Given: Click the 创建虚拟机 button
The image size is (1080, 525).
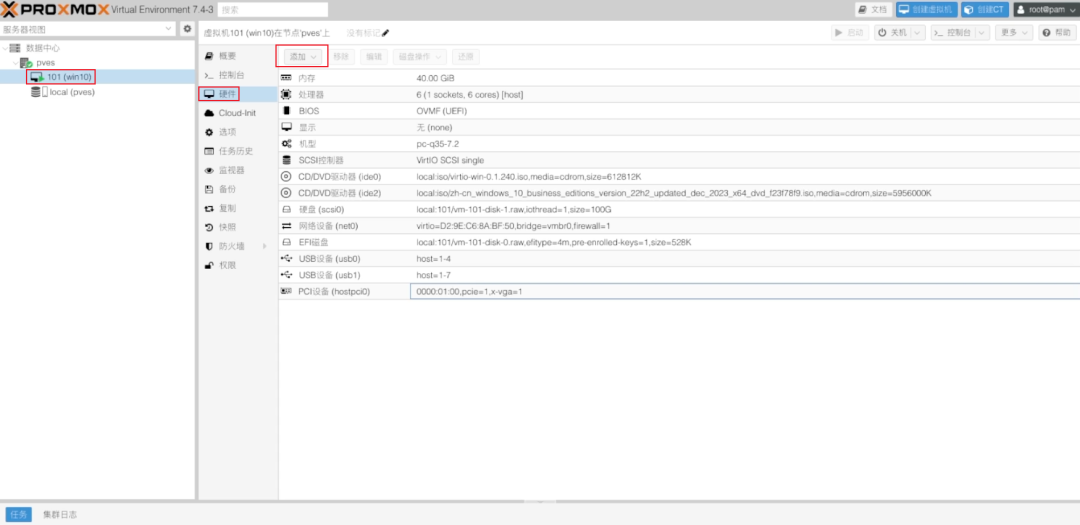Looking at the screenshot, I should (925, 9).
